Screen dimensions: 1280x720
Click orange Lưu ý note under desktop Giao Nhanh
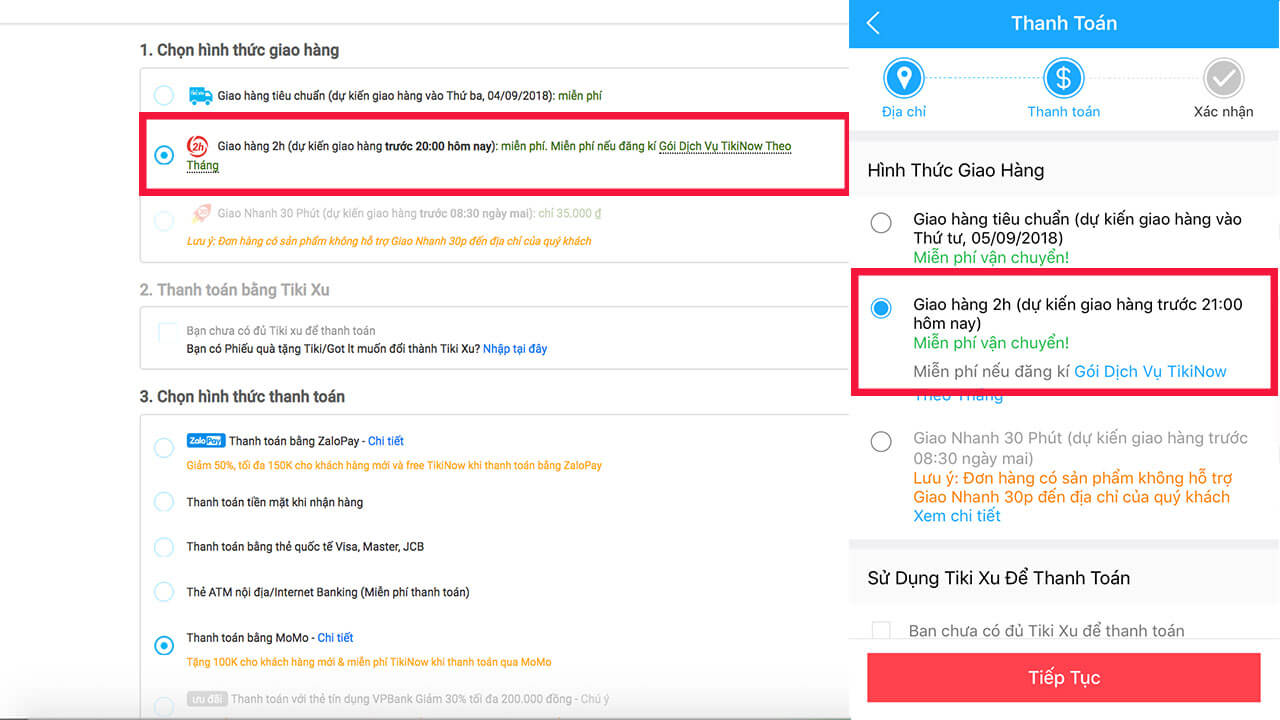[x=389, y=241]
